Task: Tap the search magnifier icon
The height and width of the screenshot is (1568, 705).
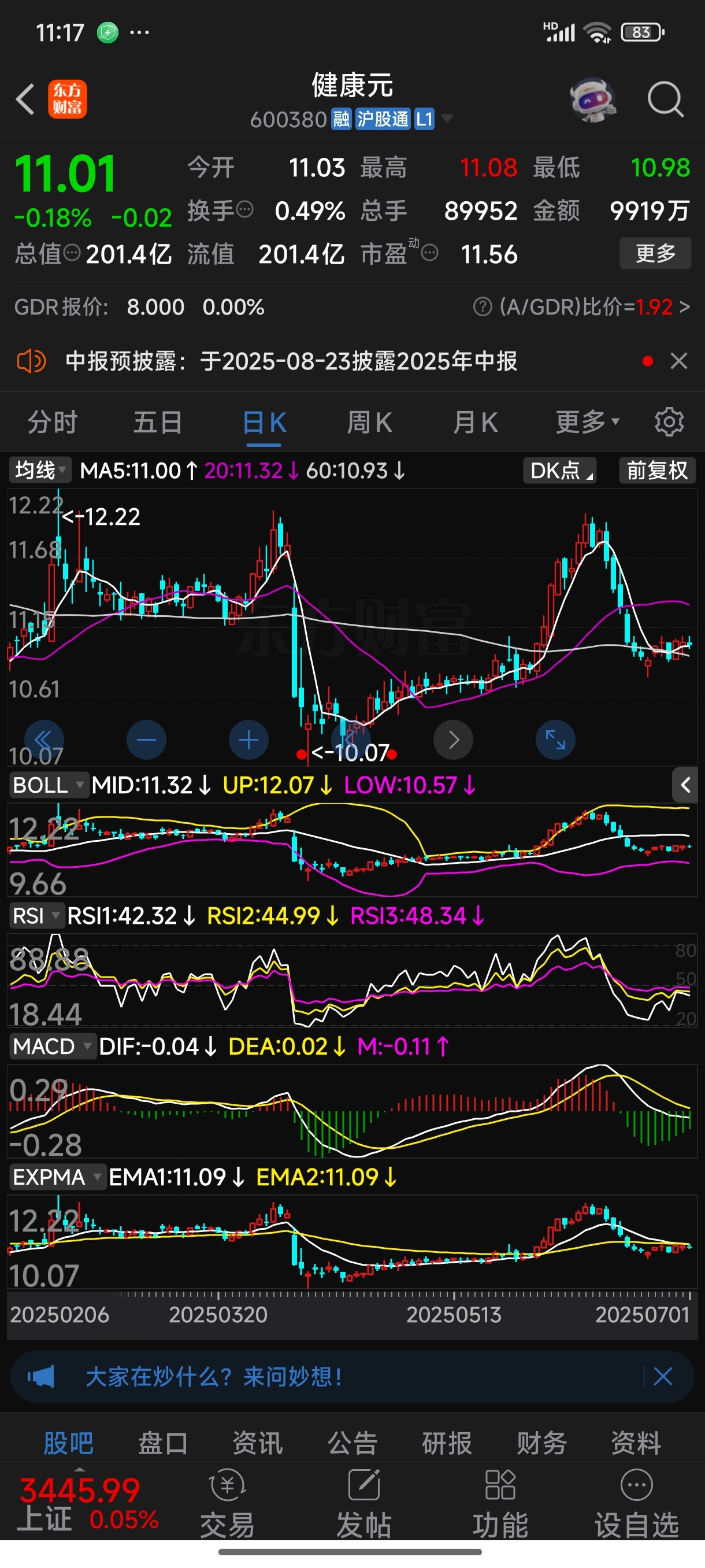Action: 666,99
